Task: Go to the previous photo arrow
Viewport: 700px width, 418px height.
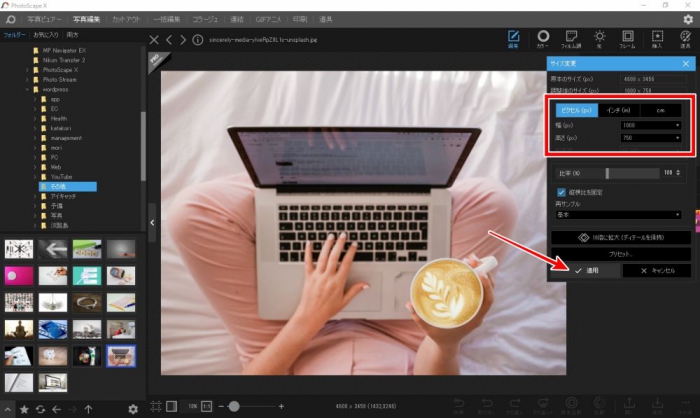Action: 169,40
